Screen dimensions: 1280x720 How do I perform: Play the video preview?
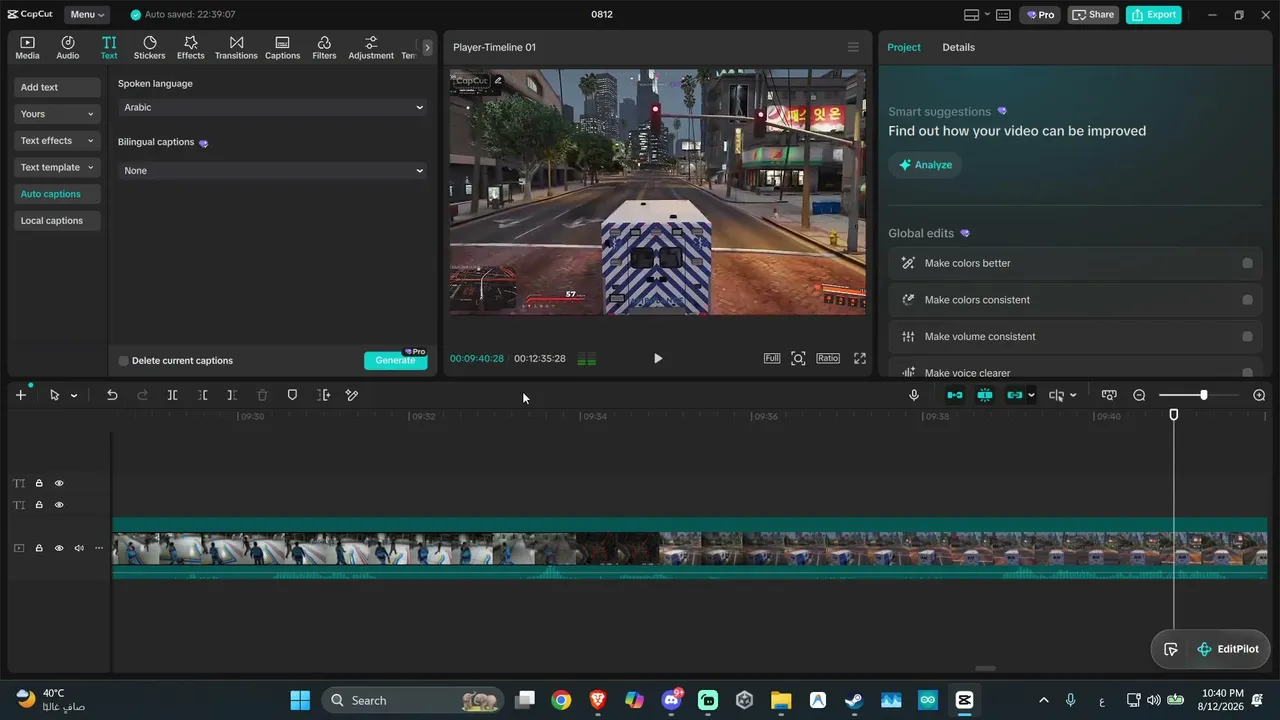tap(658, 358)
